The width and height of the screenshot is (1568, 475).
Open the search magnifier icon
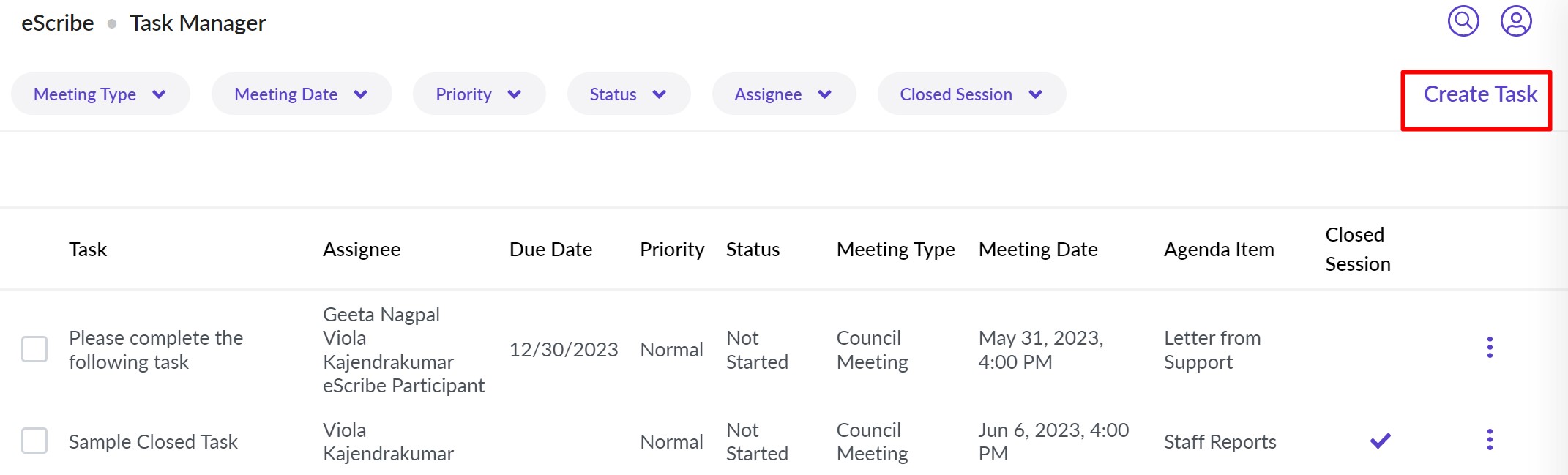pos(1463,21)
